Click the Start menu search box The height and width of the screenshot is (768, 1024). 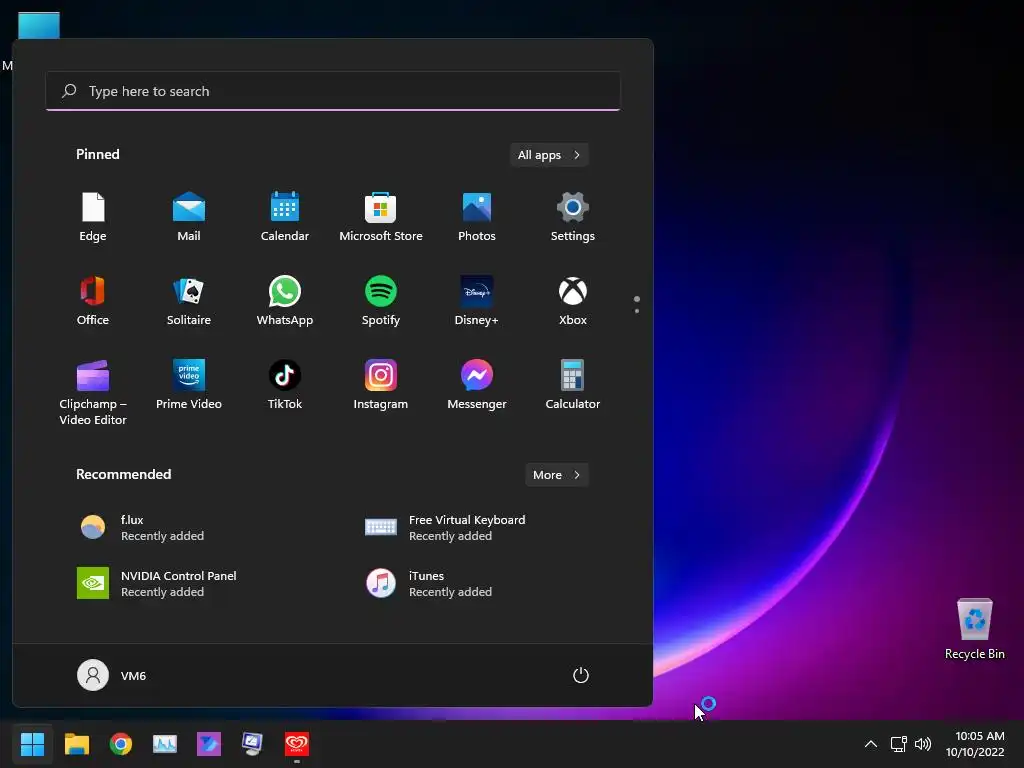coord(333,91)
